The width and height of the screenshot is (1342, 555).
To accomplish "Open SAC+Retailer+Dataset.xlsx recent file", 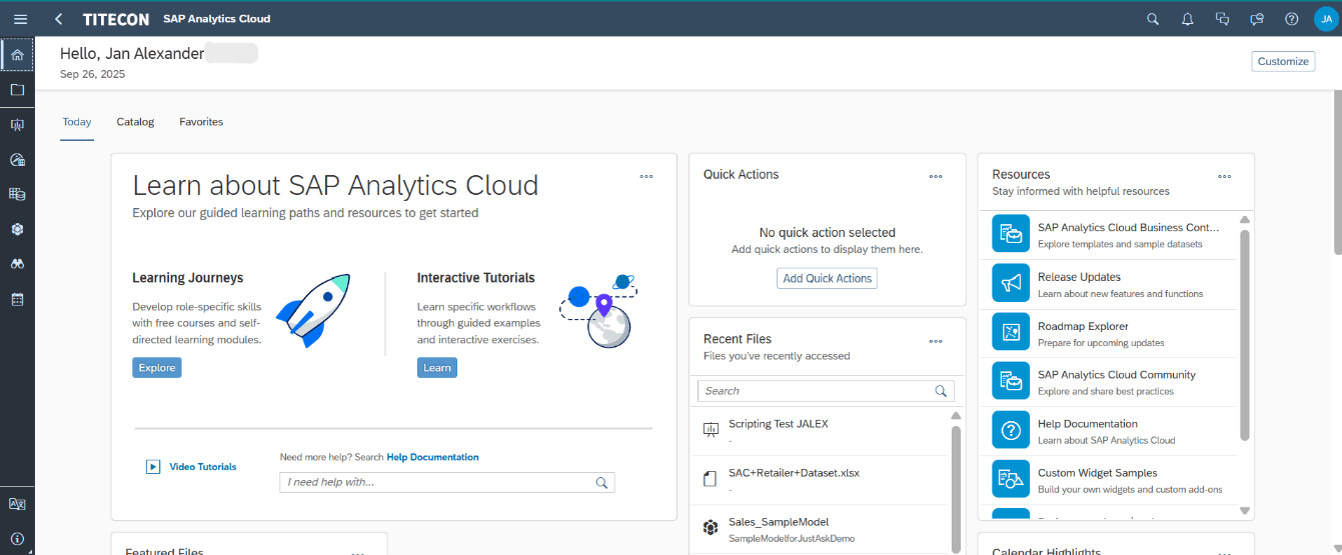I will 819,480.
